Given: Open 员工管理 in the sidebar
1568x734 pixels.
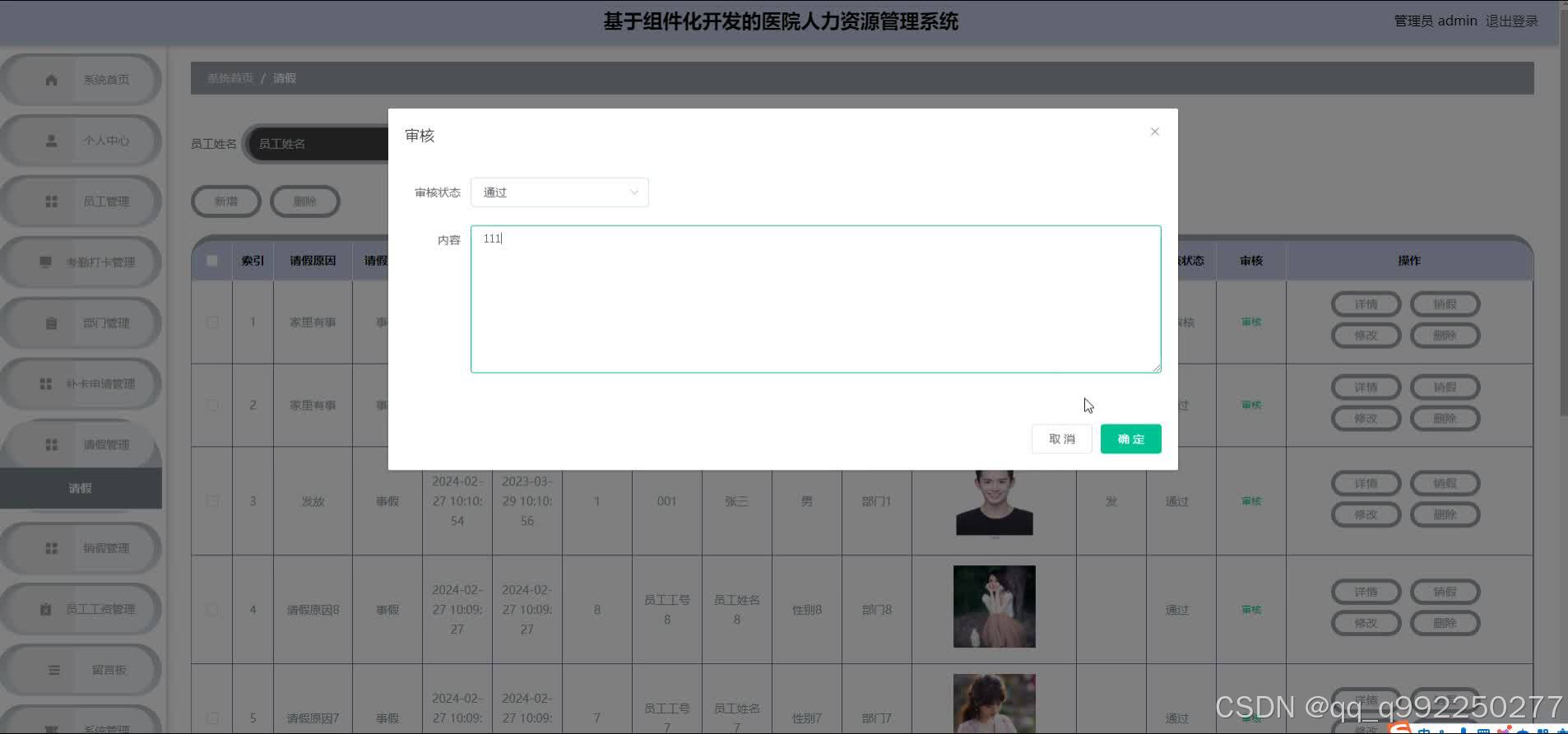Looking at the screenshot, I should (x=81, y=202).
